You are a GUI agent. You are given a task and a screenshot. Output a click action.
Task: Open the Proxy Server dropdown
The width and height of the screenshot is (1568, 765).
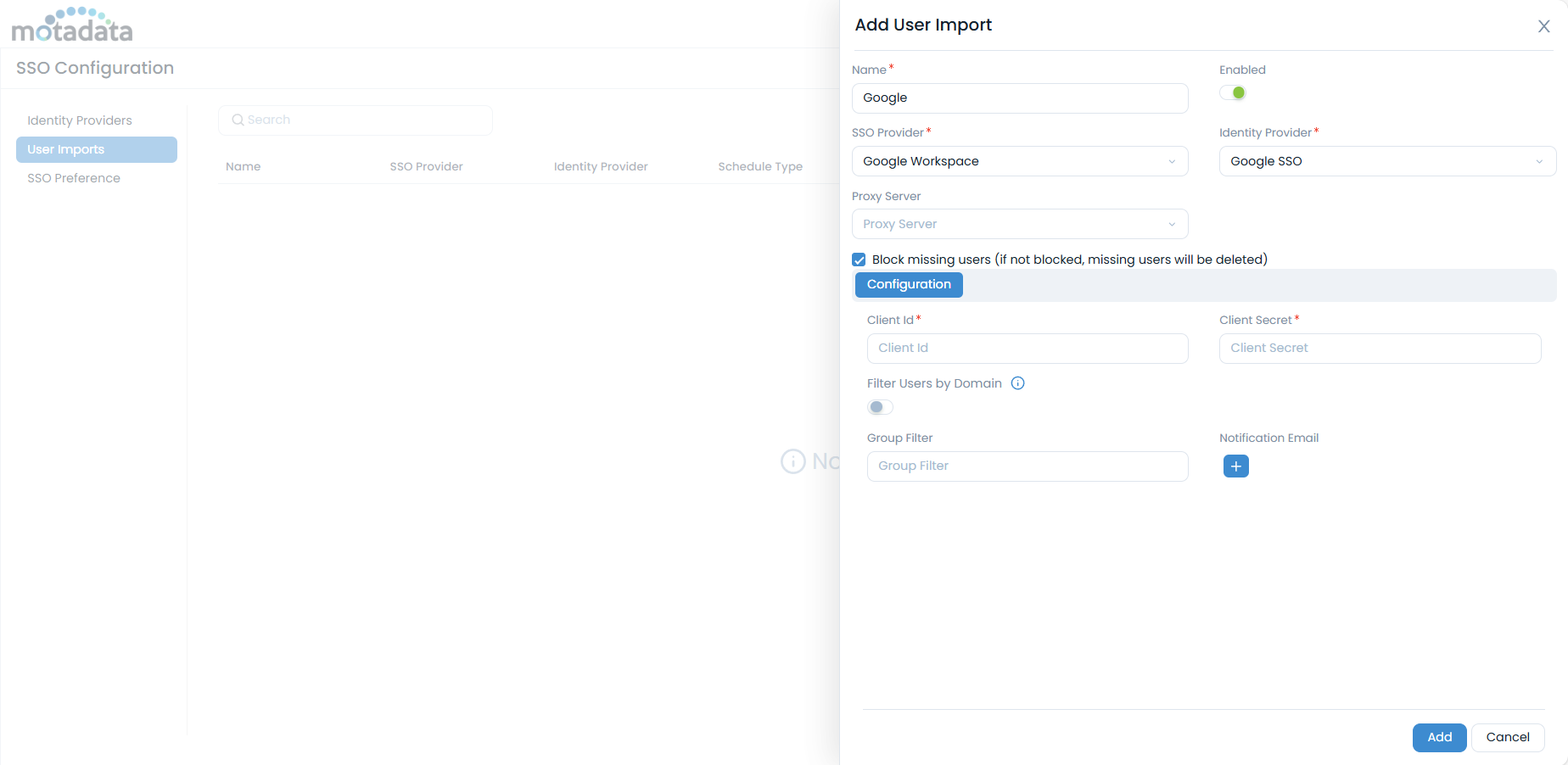(1019, 224)
